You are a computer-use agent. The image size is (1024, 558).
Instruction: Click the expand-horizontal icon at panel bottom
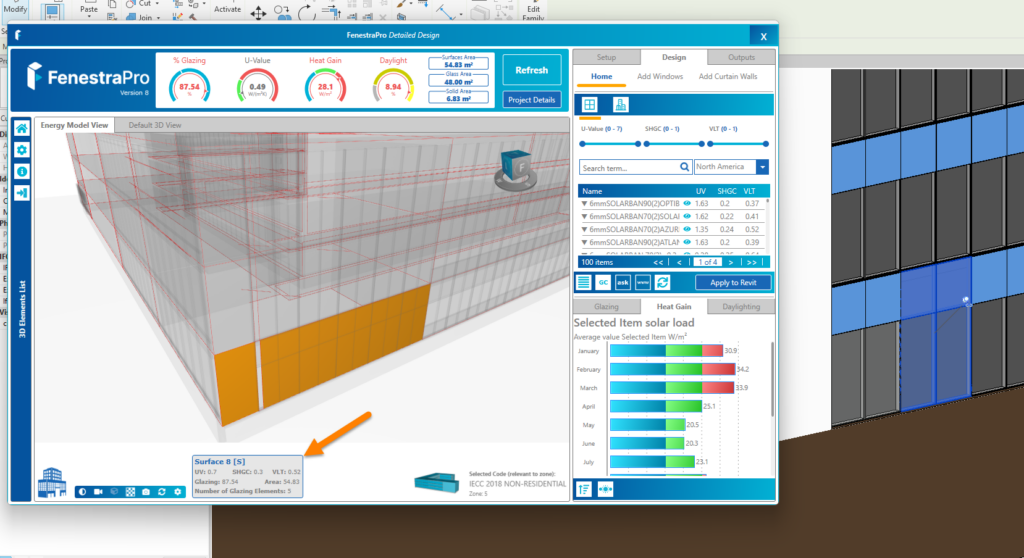(x=605, y=489)
